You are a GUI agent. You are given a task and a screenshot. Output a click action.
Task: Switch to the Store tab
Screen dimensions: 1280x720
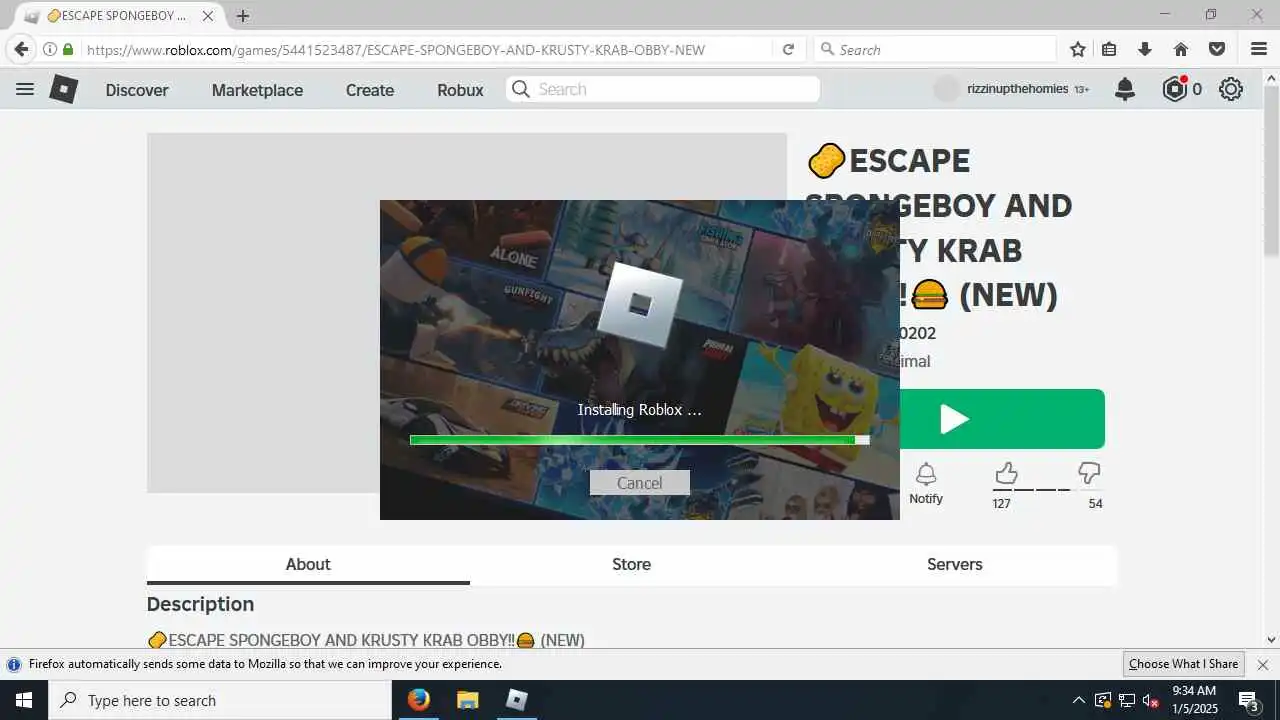click(x=632, y=564)
